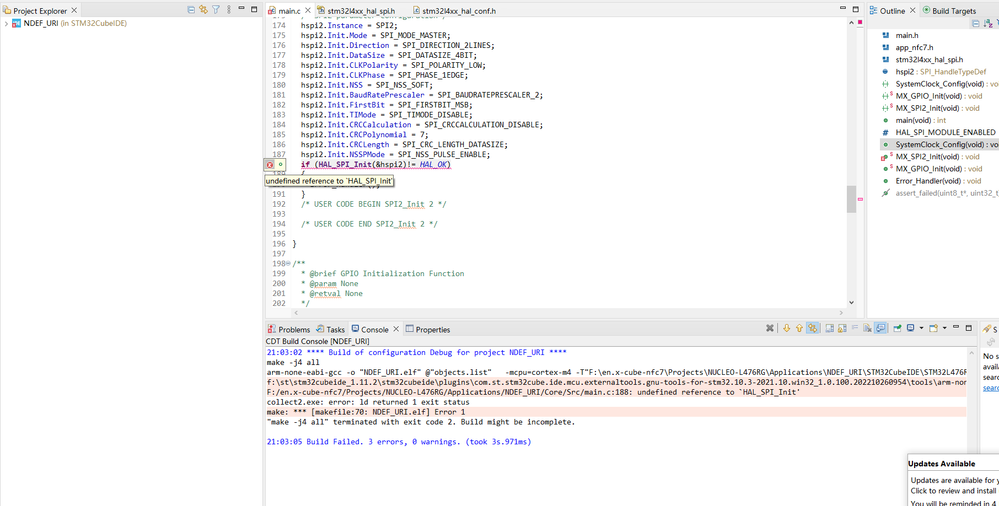This screenshot has width=999, height=506.
Task: Select main(void) in Outline
Action: tap(920, 120)
